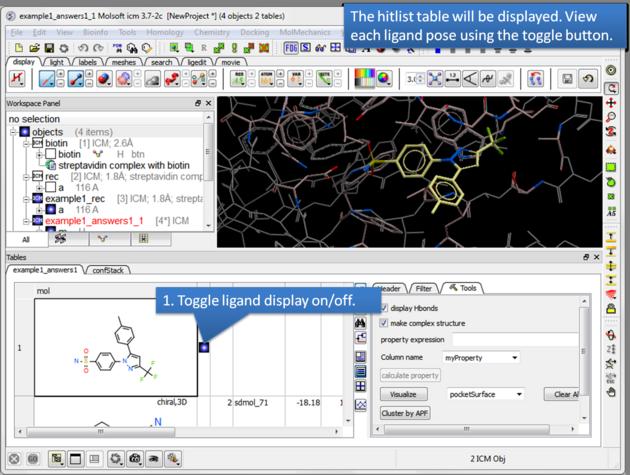Click the undo view icon in display toolbar
630x475 pixels.
tap(586, 78)
